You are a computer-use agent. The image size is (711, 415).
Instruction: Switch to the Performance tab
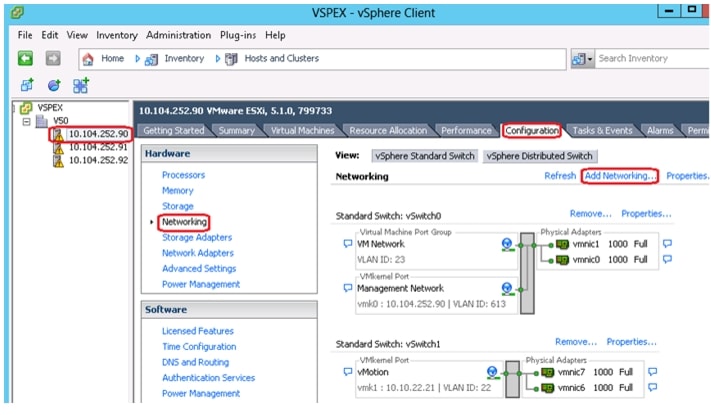pos(466,131)
